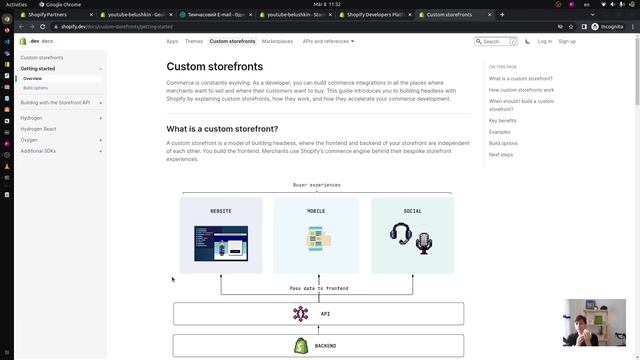Click the address bar URL

click(x=117, y=27)
